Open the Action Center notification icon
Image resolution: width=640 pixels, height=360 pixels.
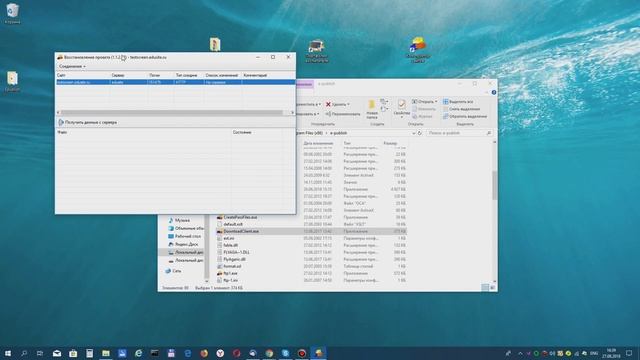[x=629, y=353]
